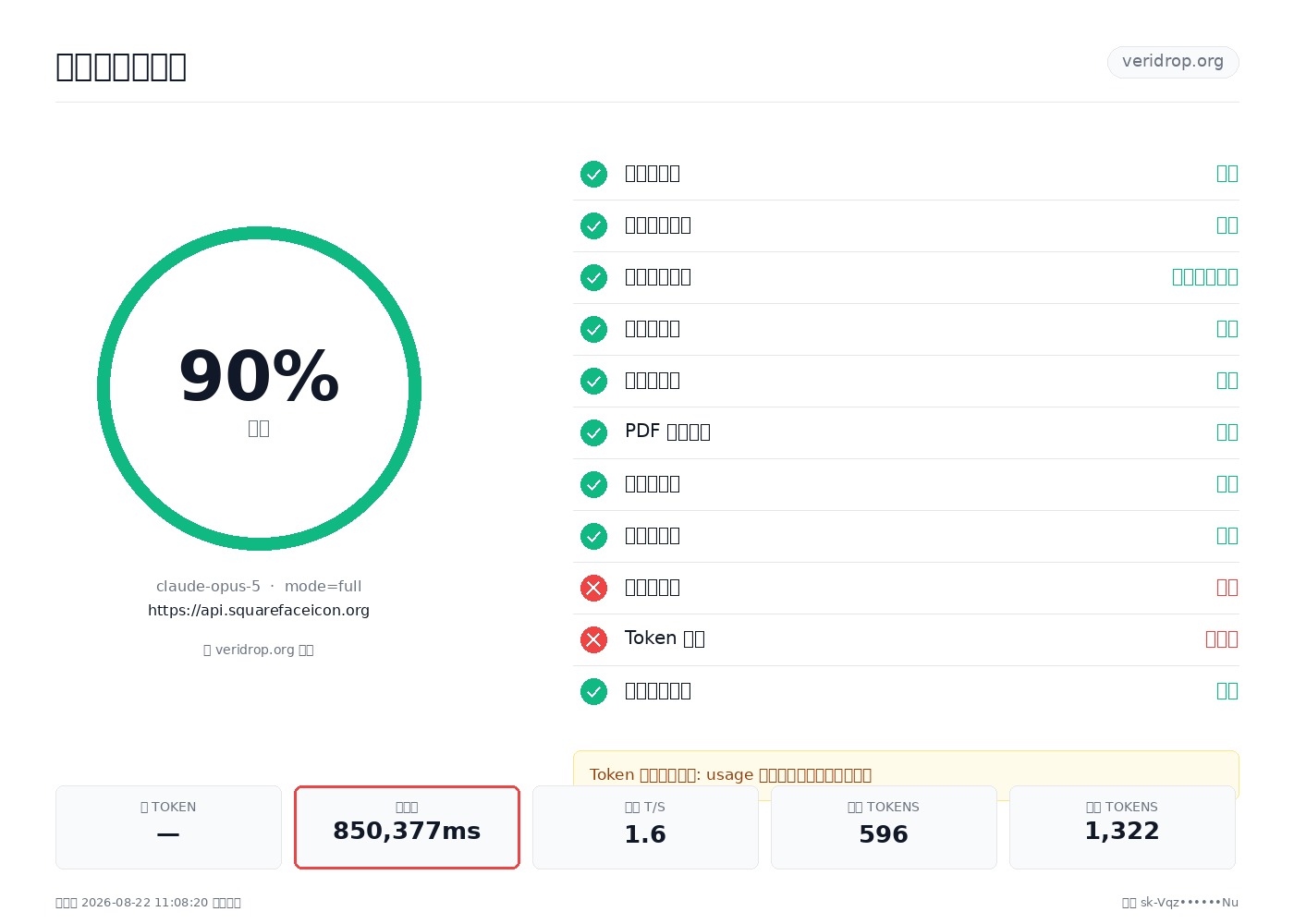Click the green check icon in the topmost check row
The width and height of the screenshot is (1294, 924).
click(593, 174)
